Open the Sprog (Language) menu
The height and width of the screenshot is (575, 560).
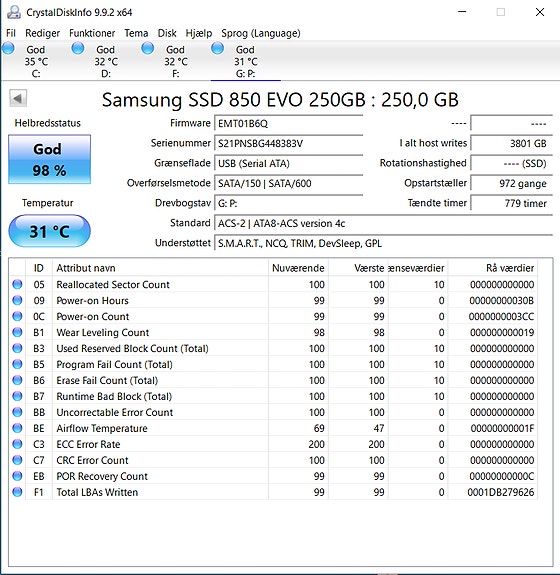(261, 33)
